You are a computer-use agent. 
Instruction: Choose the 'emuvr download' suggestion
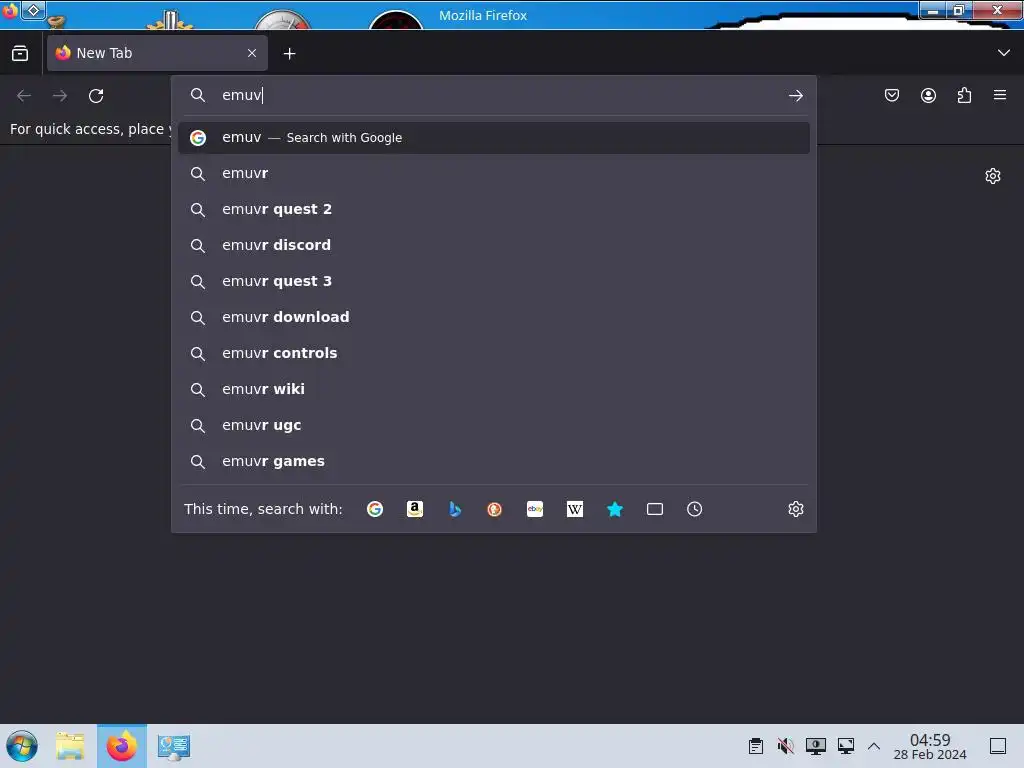tap(494, 317)
